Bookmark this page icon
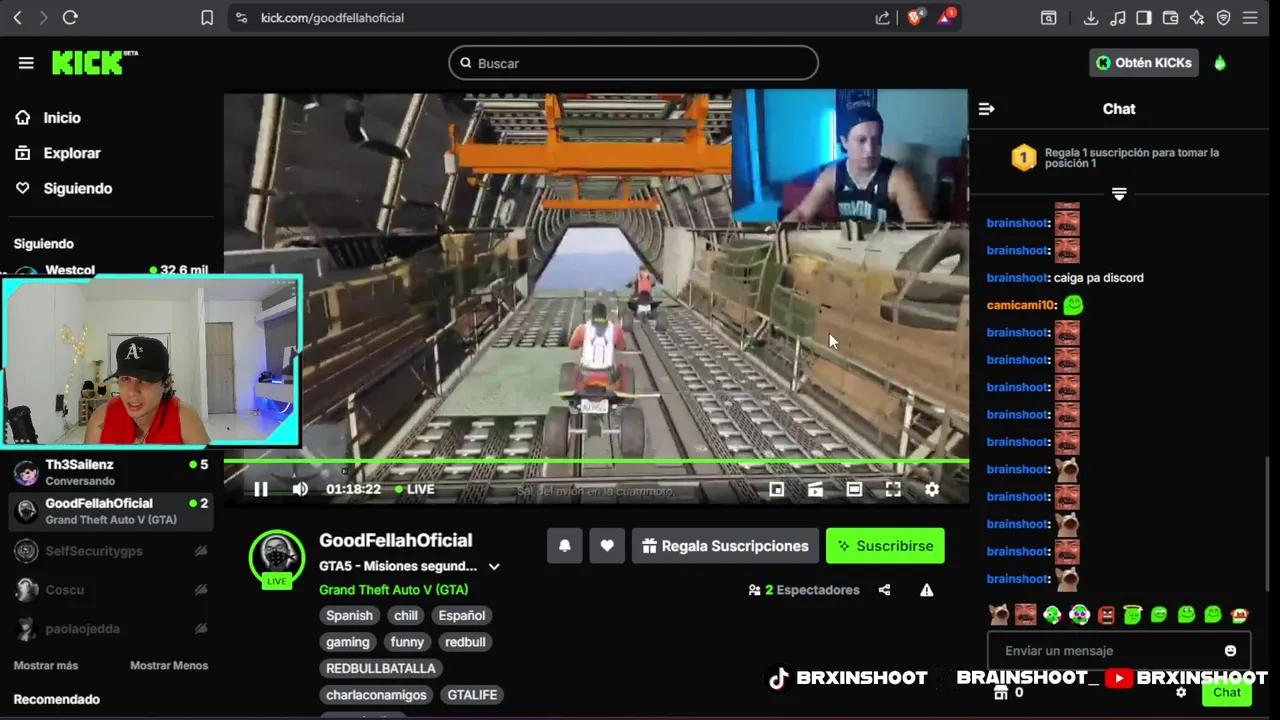This screenshot has height=720, width=1280. tap(207, 18)
